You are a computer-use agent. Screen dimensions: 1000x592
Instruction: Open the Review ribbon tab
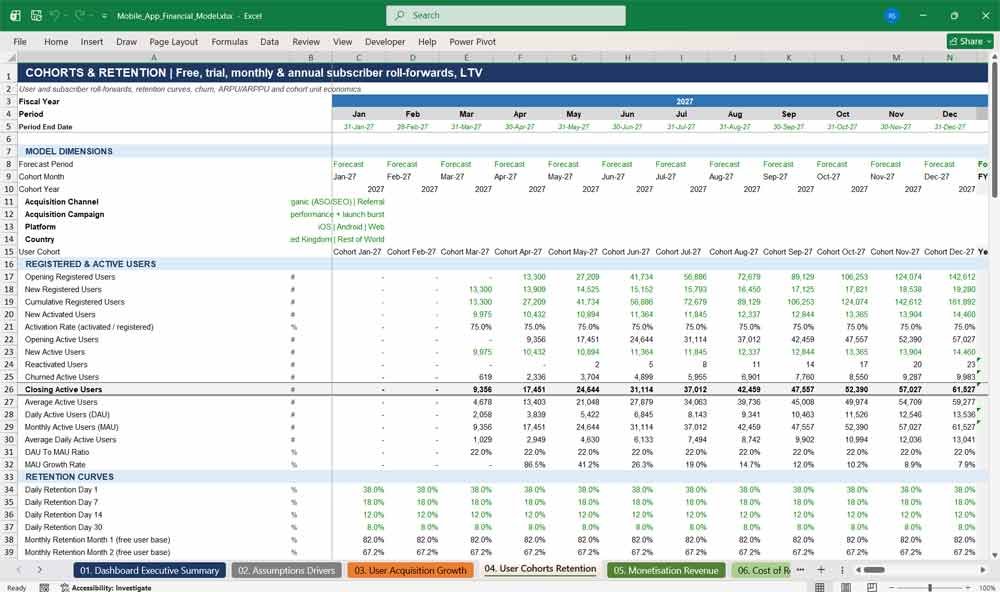[x=306, y=41]
